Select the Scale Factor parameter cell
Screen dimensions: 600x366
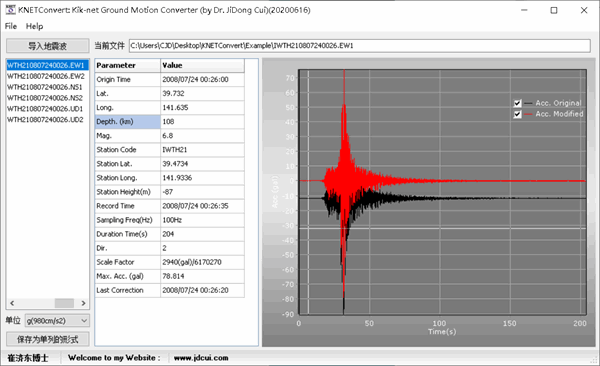tap(127, 262)
